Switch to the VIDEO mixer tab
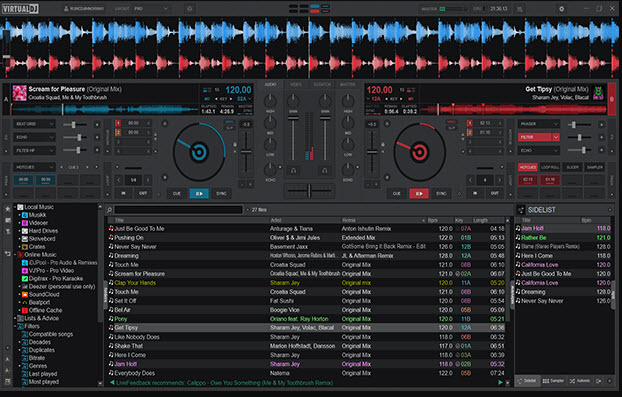This screenshot has width=622, height=397. pos(296,84)
